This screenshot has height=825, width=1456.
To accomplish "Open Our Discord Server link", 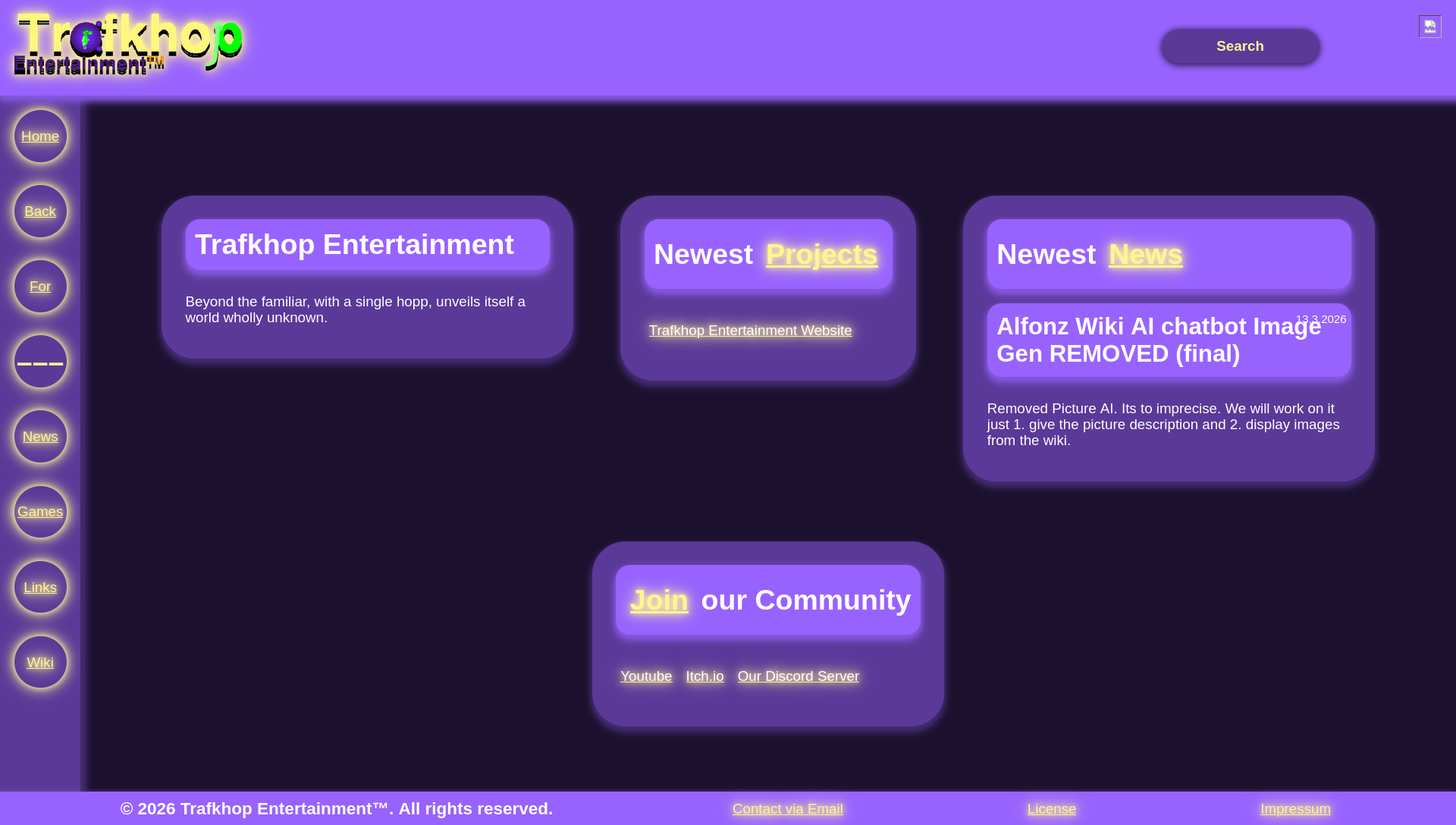I will pyautogui.click(x=797, y=676).
